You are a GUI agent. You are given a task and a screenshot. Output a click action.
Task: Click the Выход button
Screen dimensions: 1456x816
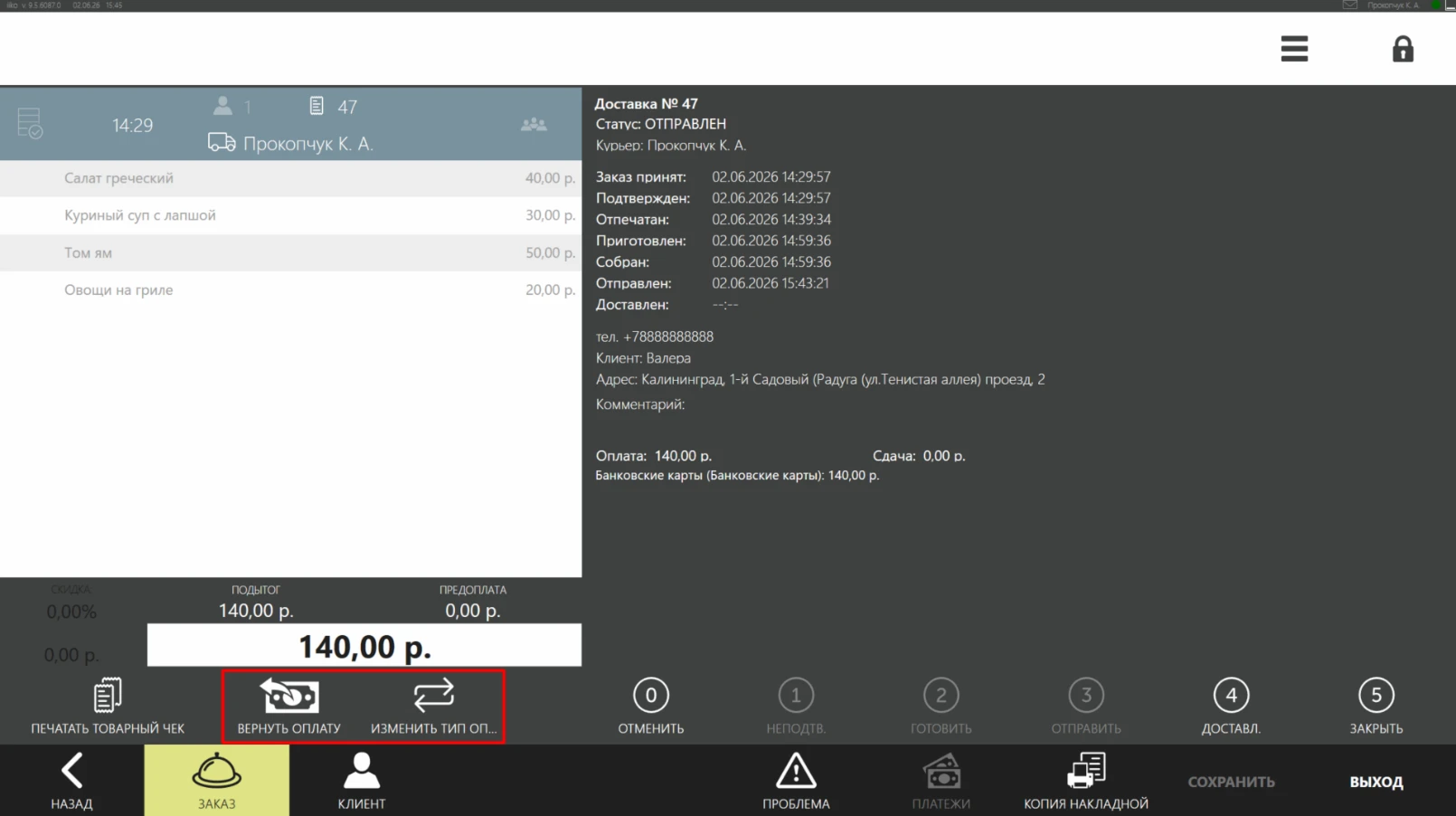[x=1376, y=782]
